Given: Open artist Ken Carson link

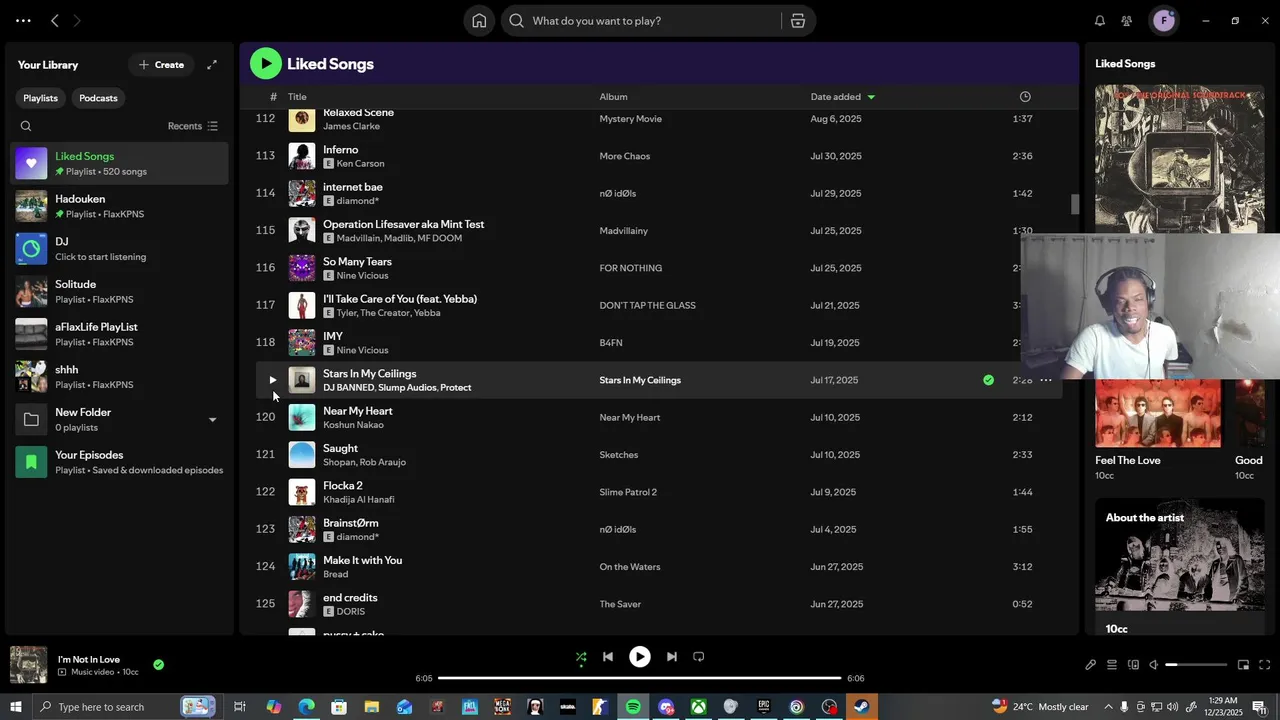Looking at the screenshot, I should point(360,164).
